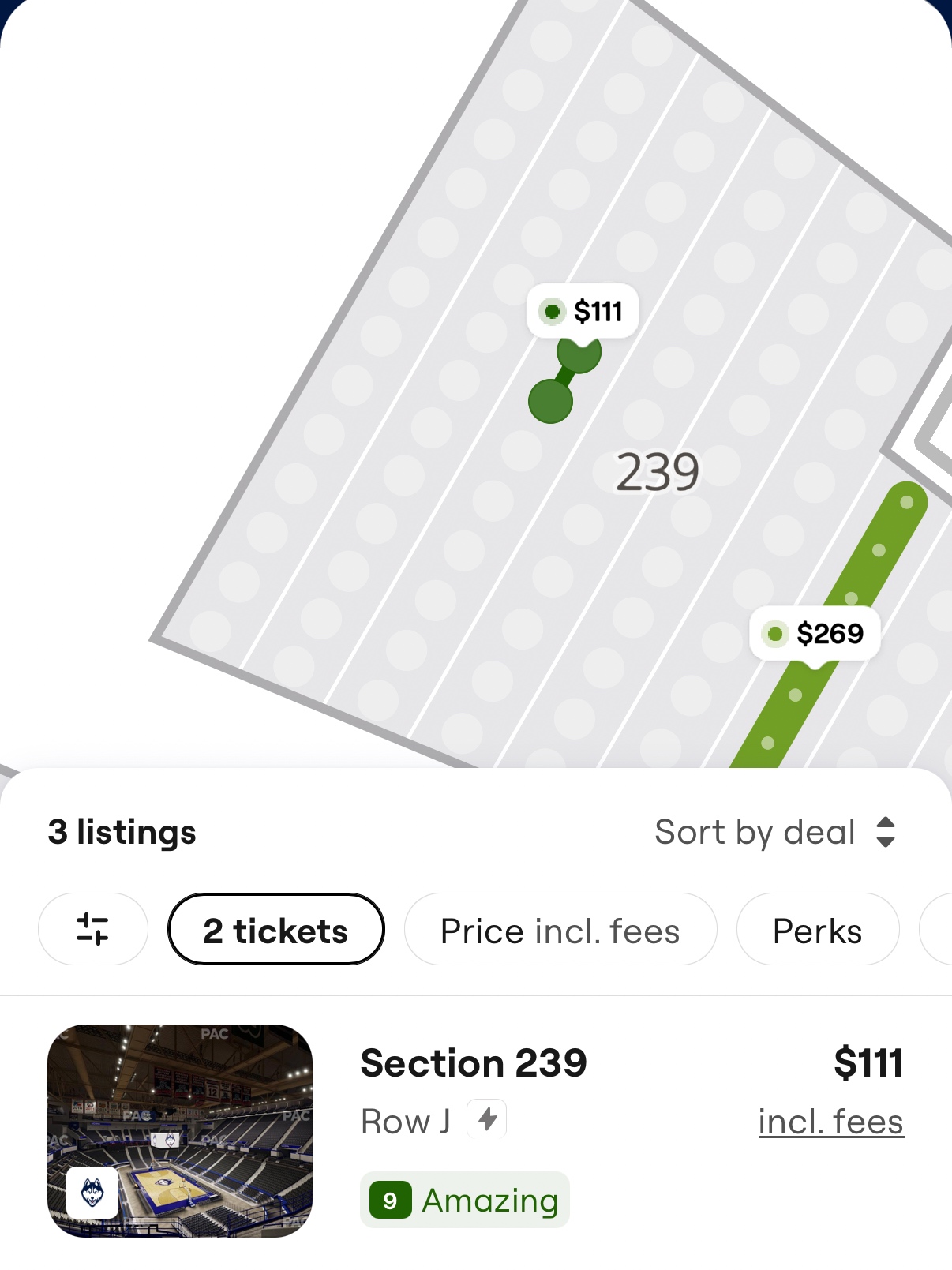Tap the green dot in $111 label
952x1270 pixels.
coord(553,312)
